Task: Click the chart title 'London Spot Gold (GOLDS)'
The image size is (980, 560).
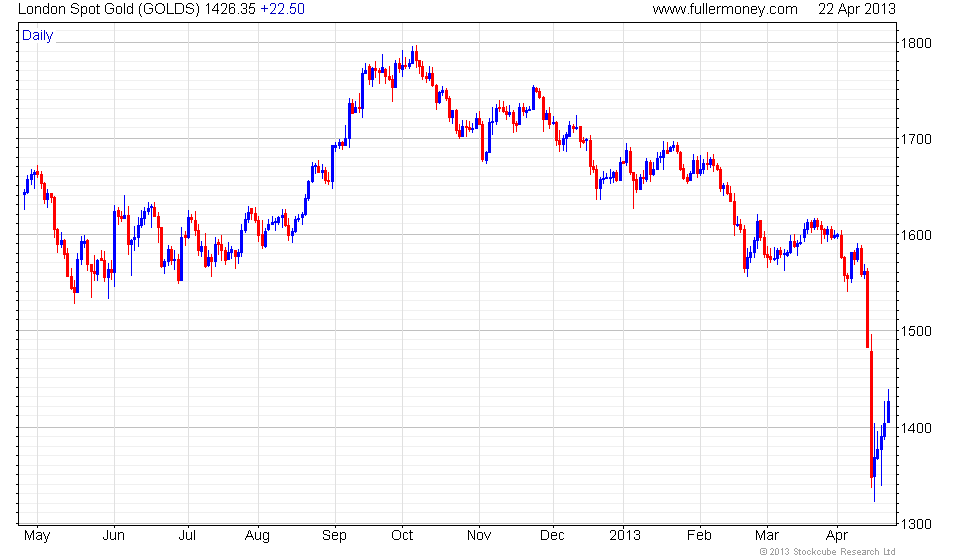Action: (109, 9)
